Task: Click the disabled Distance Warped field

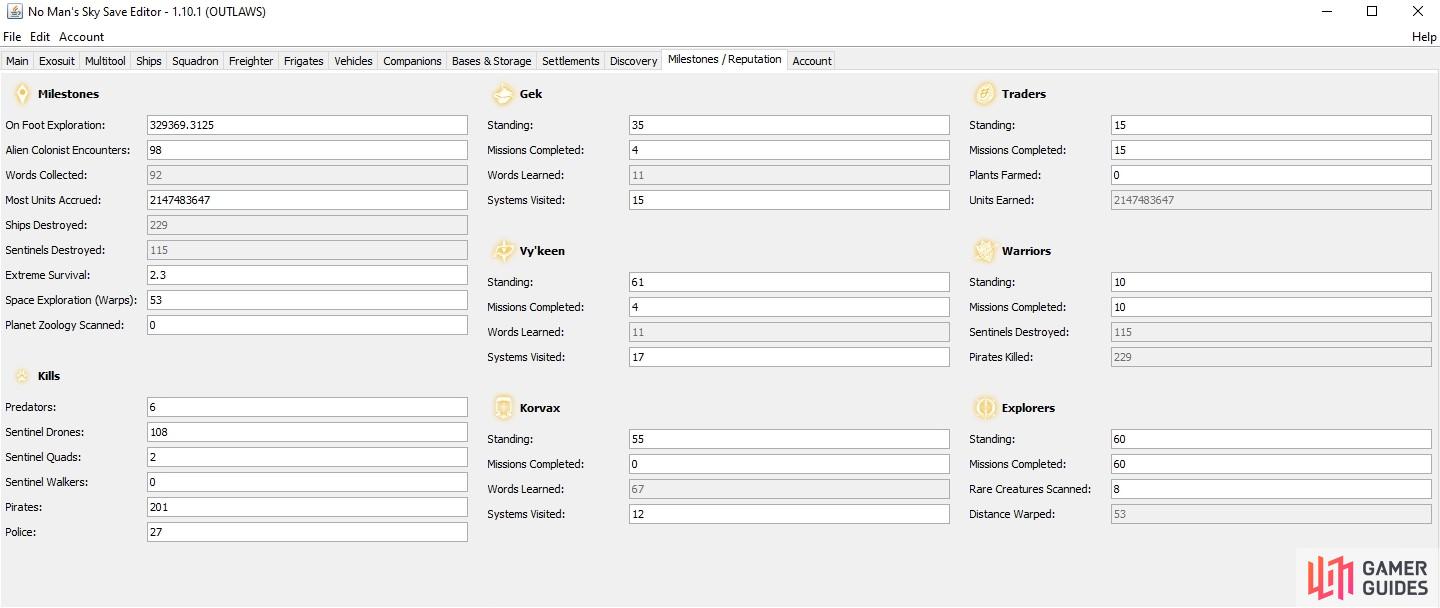Action: click(1271, 514)
